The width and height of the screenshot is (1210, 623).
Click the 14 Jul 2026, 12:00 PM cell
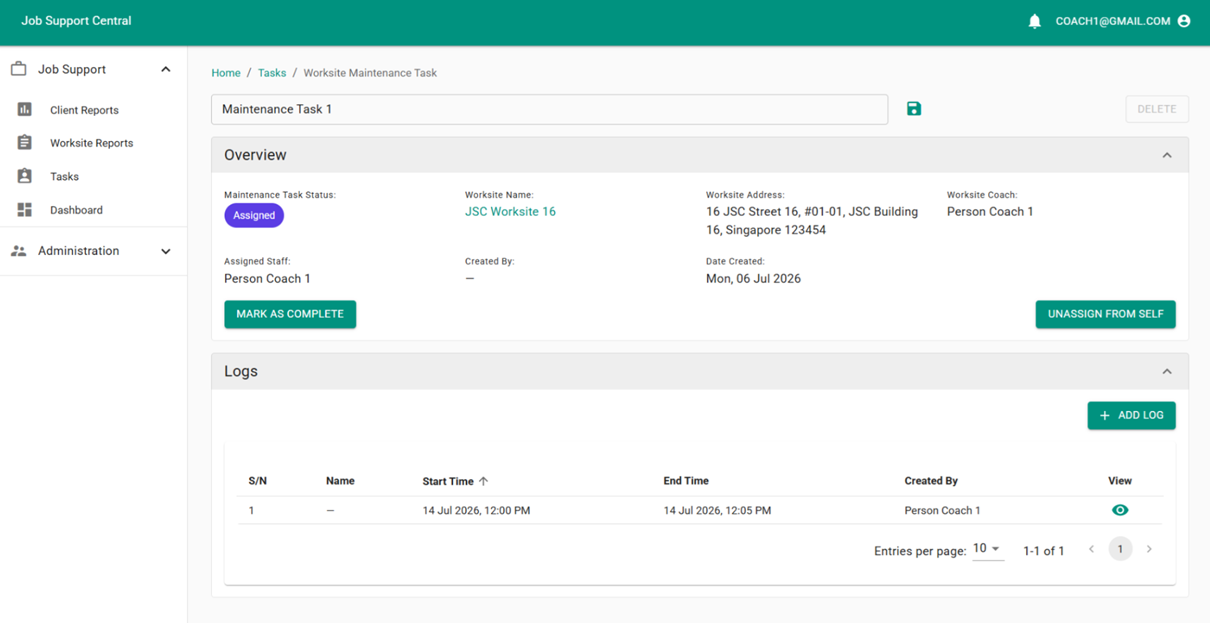(x=476, y=510)
